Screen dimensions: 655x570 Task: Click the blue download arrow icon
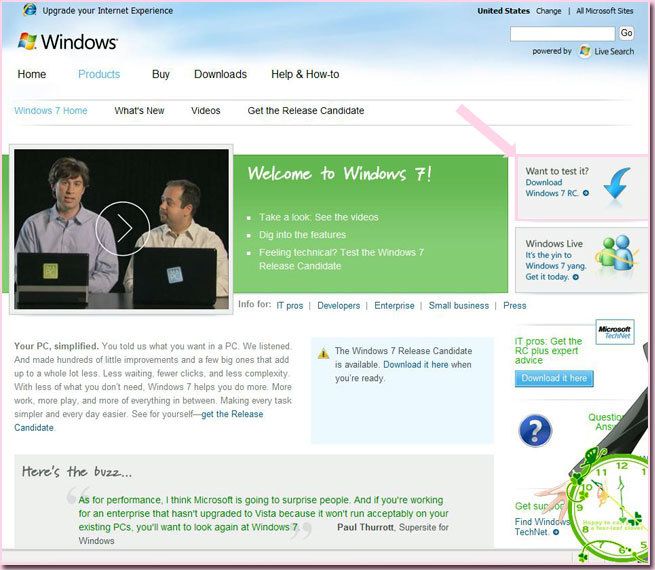click(x=617, y=185)
